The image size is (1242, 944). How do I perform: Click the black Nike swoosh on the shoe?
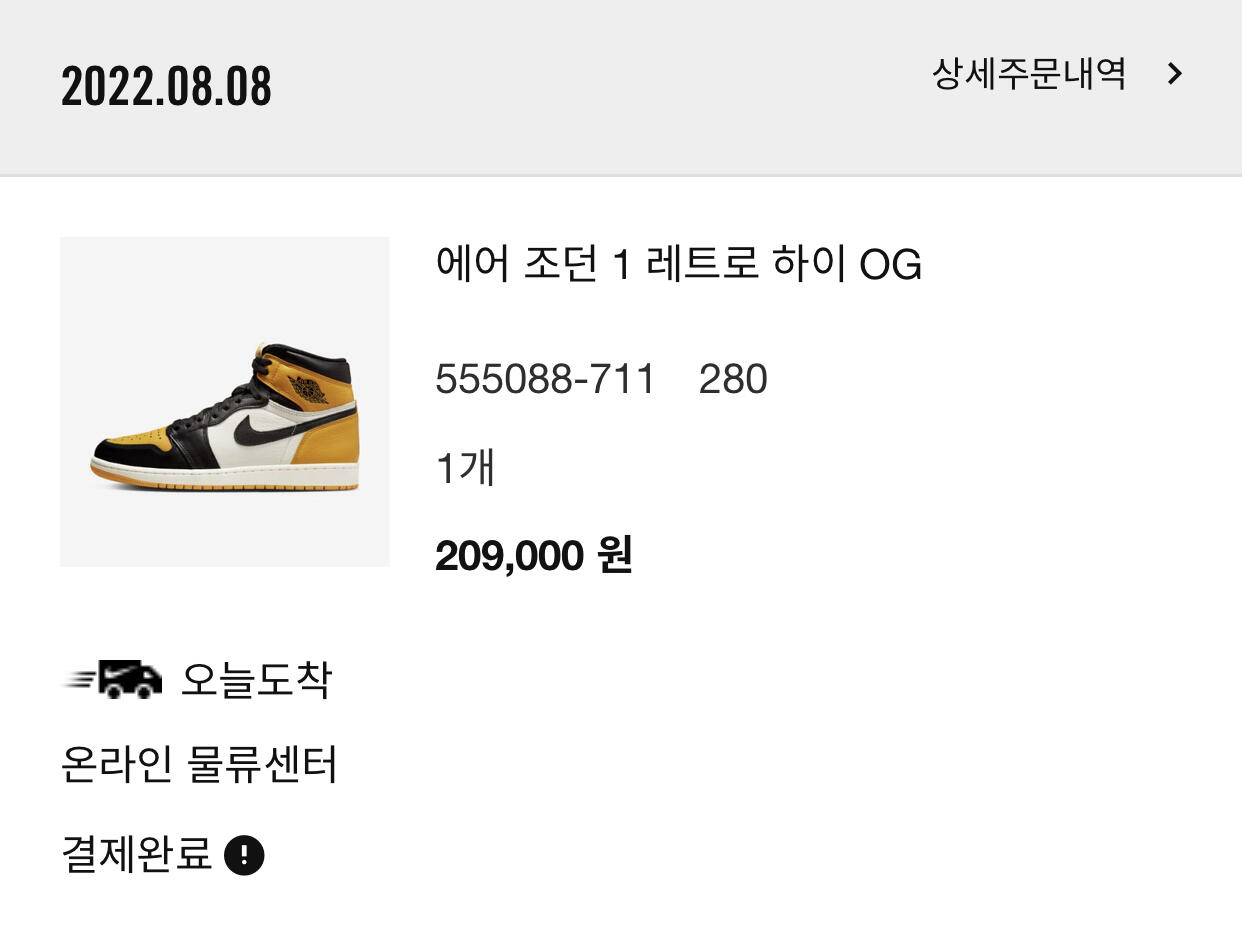tap(262, 428)
